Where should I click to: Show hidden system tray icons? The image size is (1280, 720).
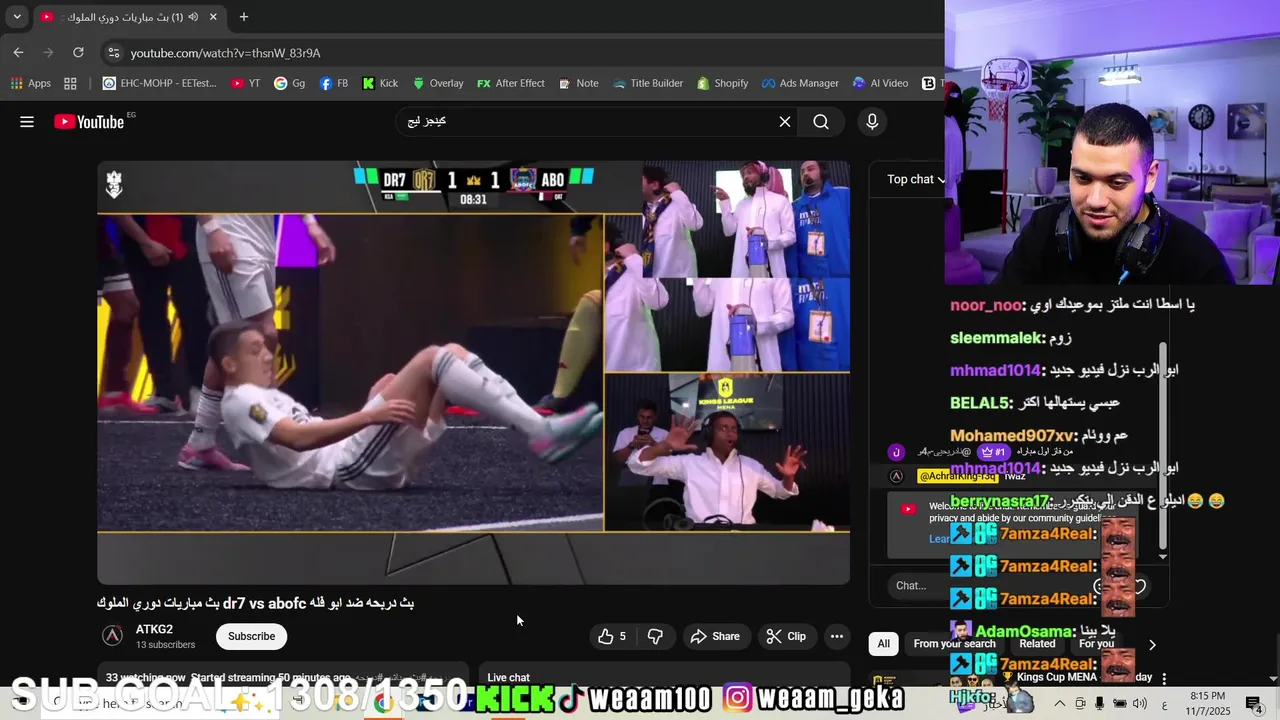pos(1060,703)
